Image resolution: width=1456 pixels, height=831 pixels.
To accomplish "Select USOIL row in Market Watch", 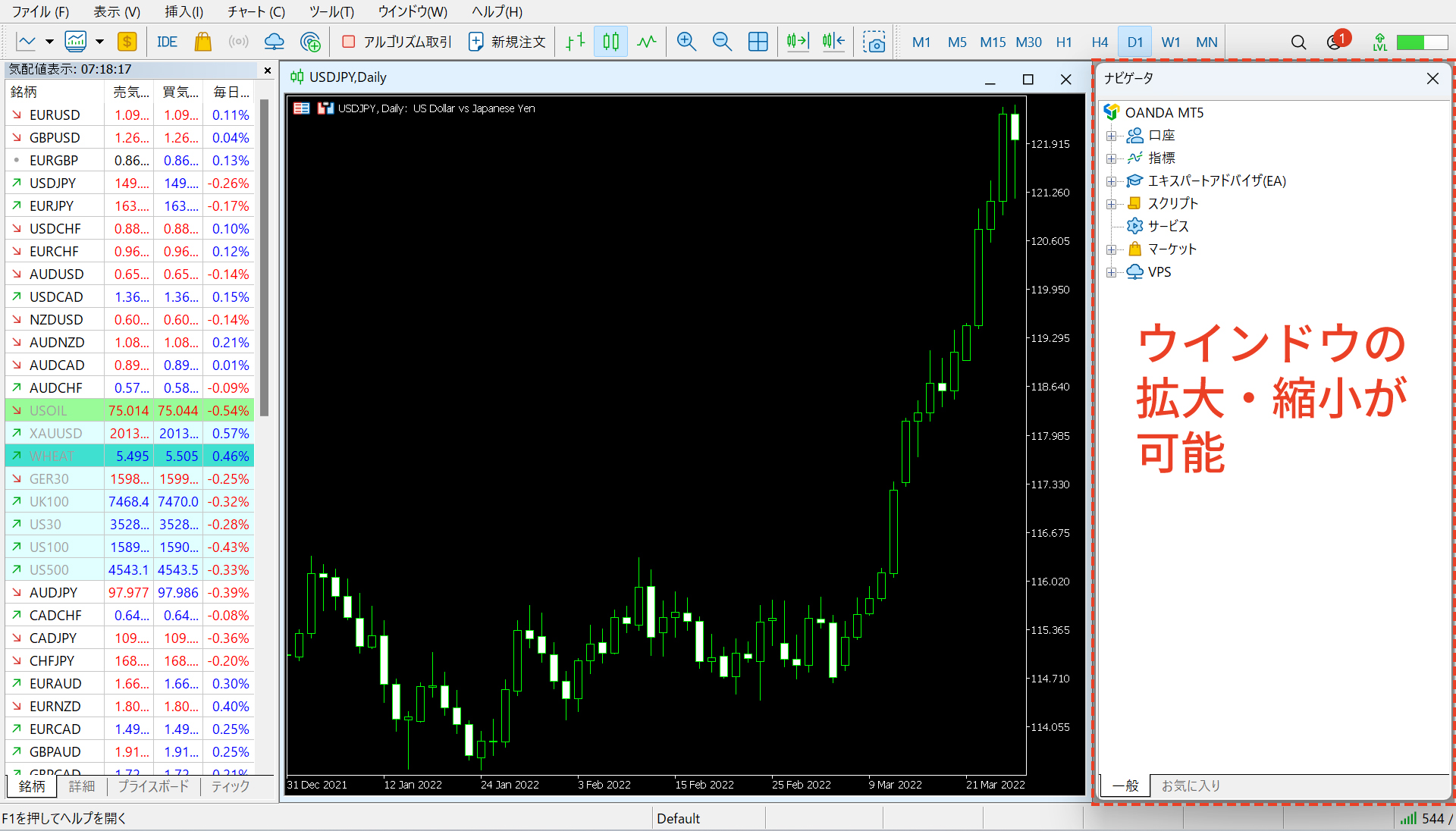I will (x=130, y=410).
